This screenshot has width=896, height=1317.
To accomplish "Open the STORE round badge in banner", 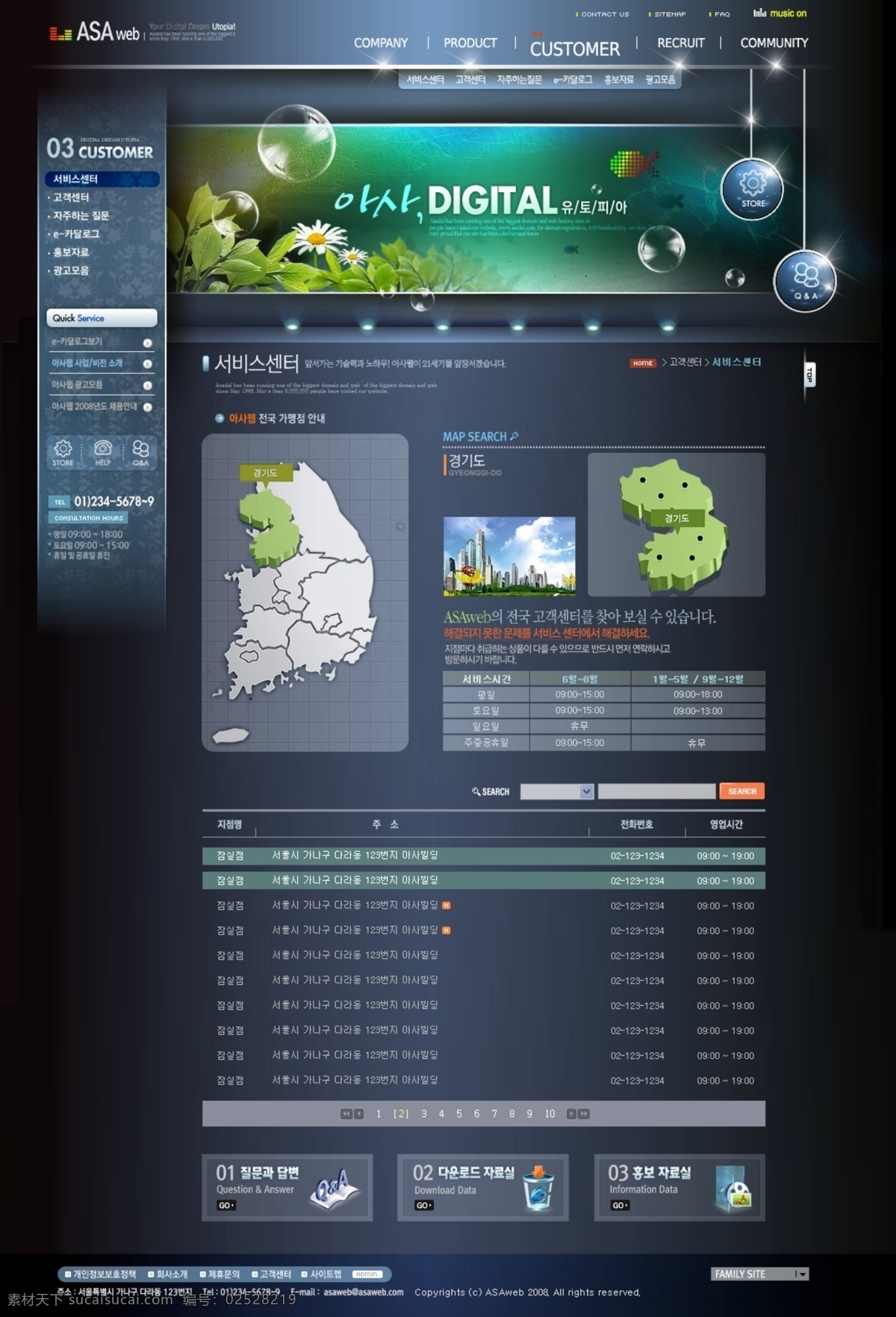I will 752,190.
